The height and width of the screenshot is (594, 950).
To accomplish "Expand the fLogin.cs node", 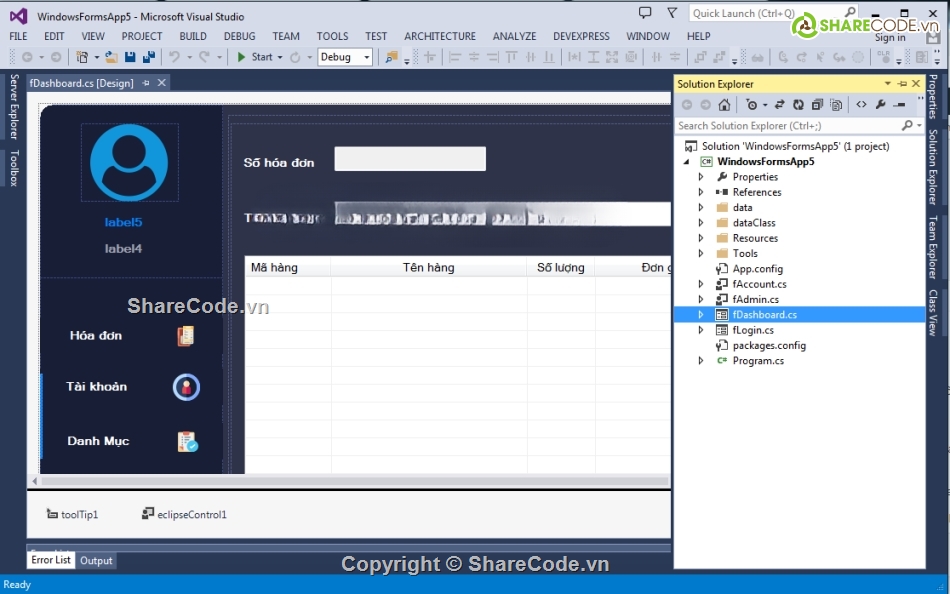I will point(701,330).
